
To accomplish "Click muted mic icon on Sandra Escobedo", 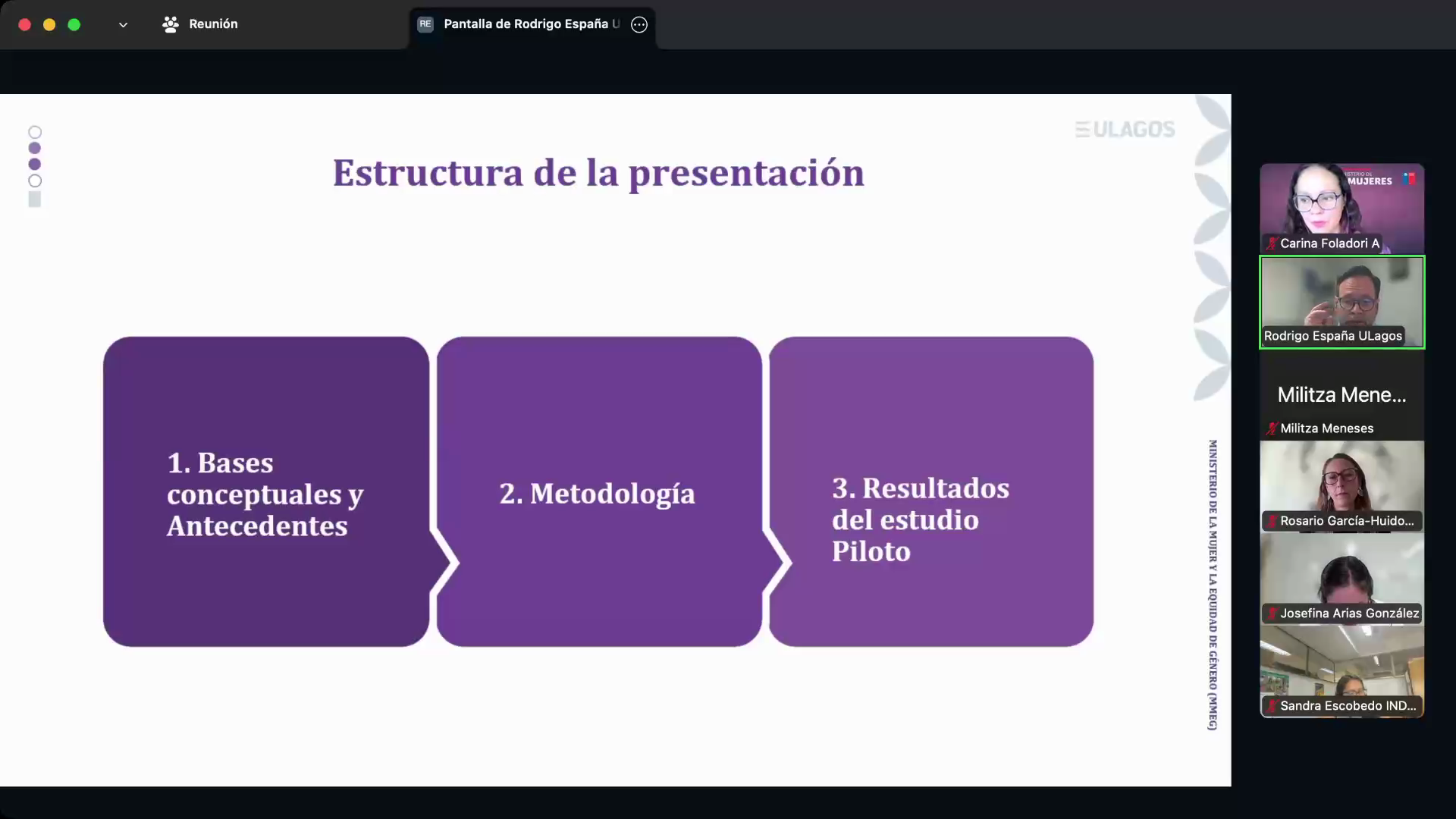I will [1272, 706].
